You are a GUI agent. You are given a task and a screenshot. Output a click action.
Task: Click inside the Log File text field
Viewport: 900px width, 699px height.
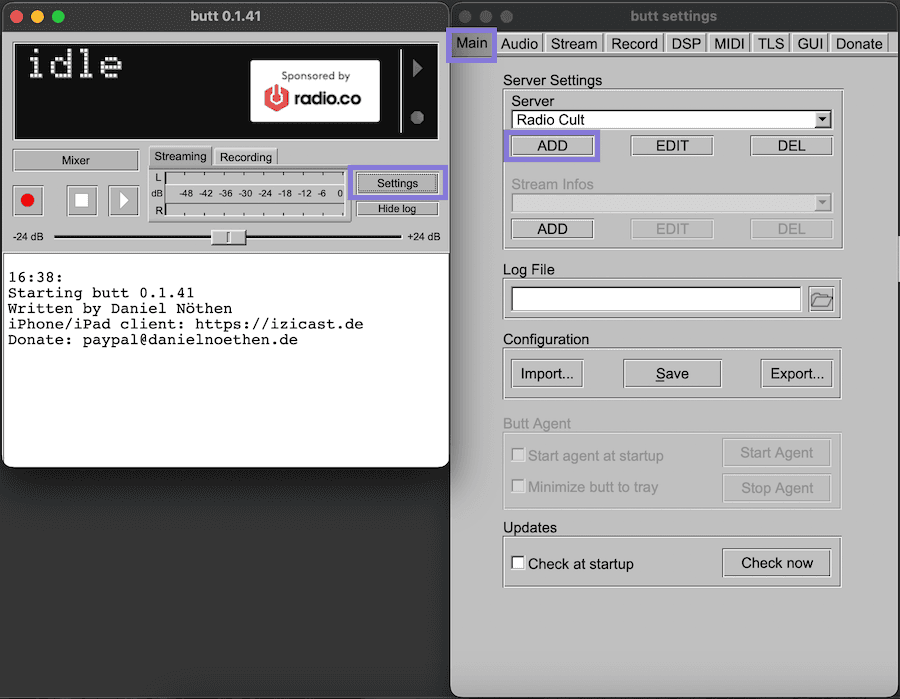click(655, 298)
